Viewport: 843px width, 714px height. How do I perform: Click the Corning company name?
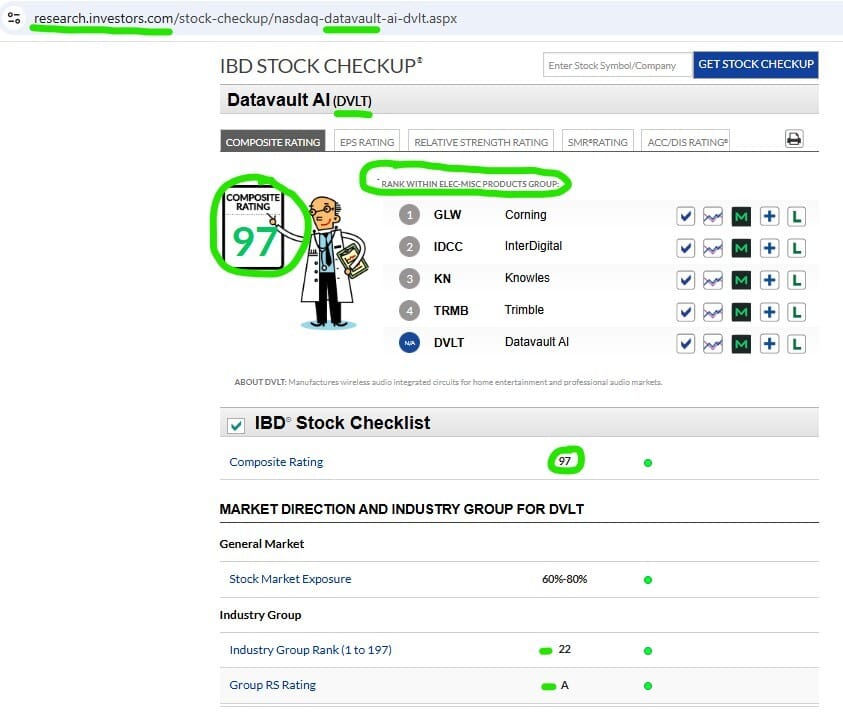525,215
